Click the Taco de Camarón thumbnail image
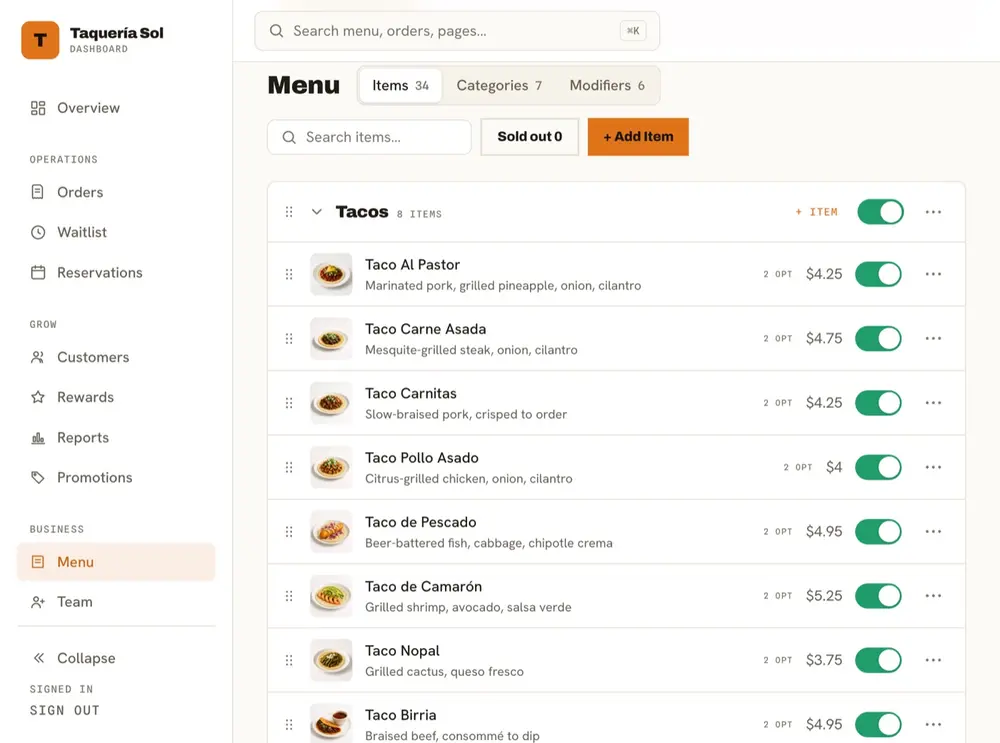1000x743 pixels. [x=331, y=596]
